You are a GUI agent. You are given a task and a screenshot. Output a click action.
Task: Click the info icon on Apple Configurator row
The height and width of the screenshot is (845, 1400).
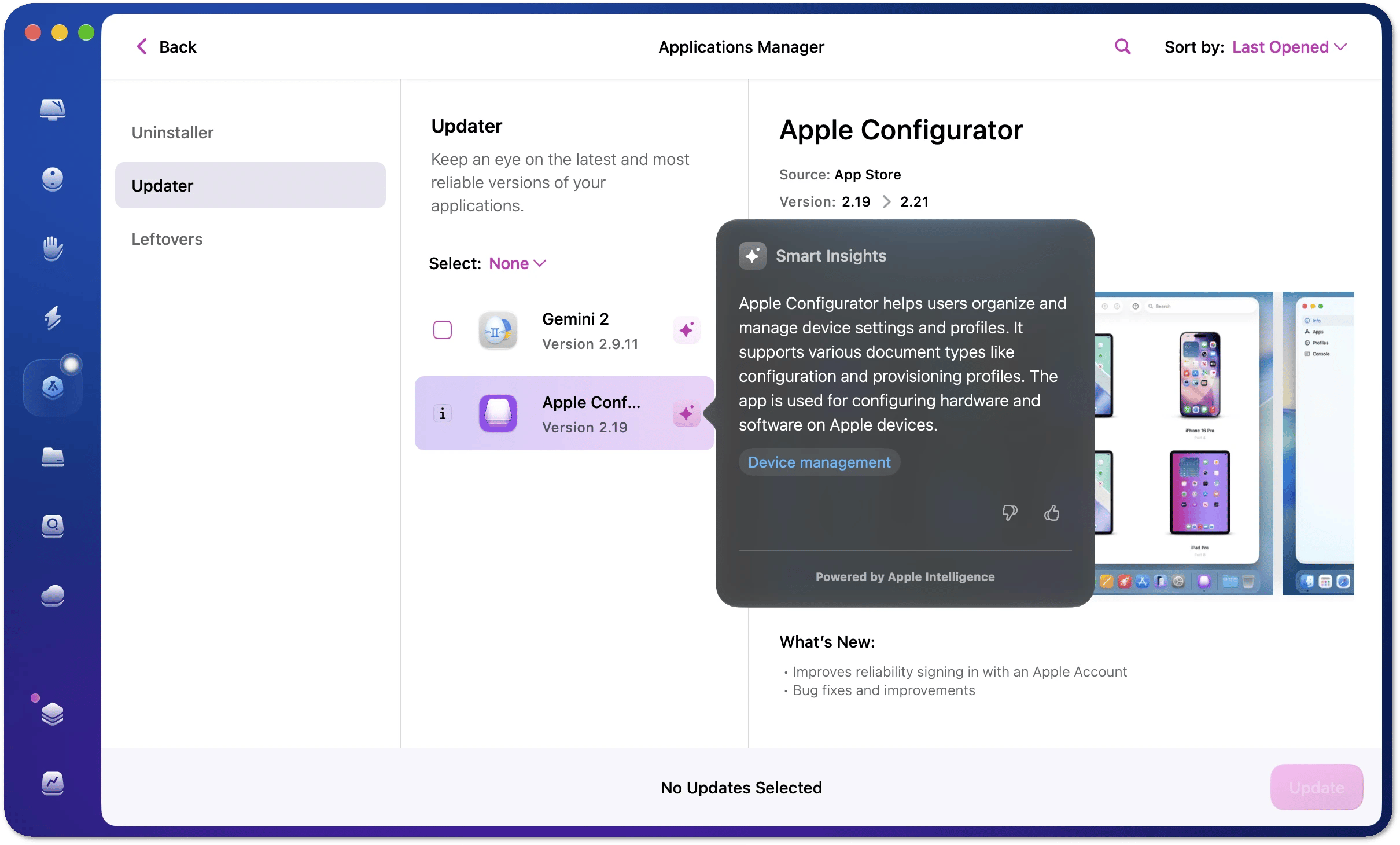(x=443, y=413)
